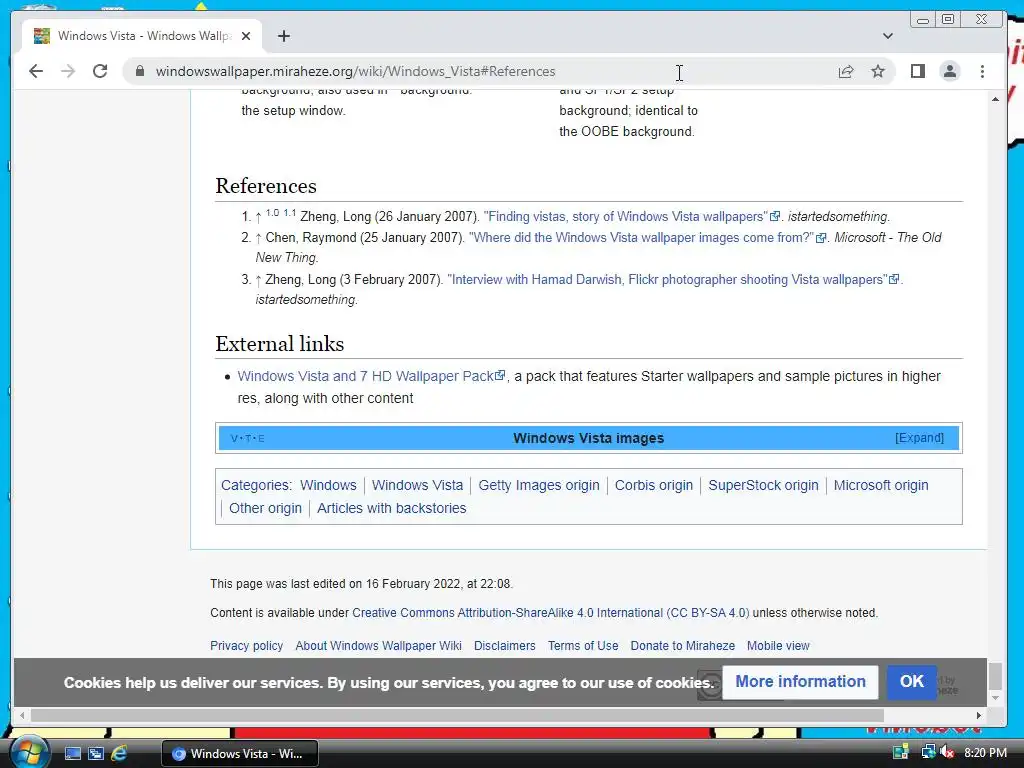The width and height of the screenshot is (1024, 768).
Task: Bookmark this tab with the star icon
Action: [x=878, y=71]
